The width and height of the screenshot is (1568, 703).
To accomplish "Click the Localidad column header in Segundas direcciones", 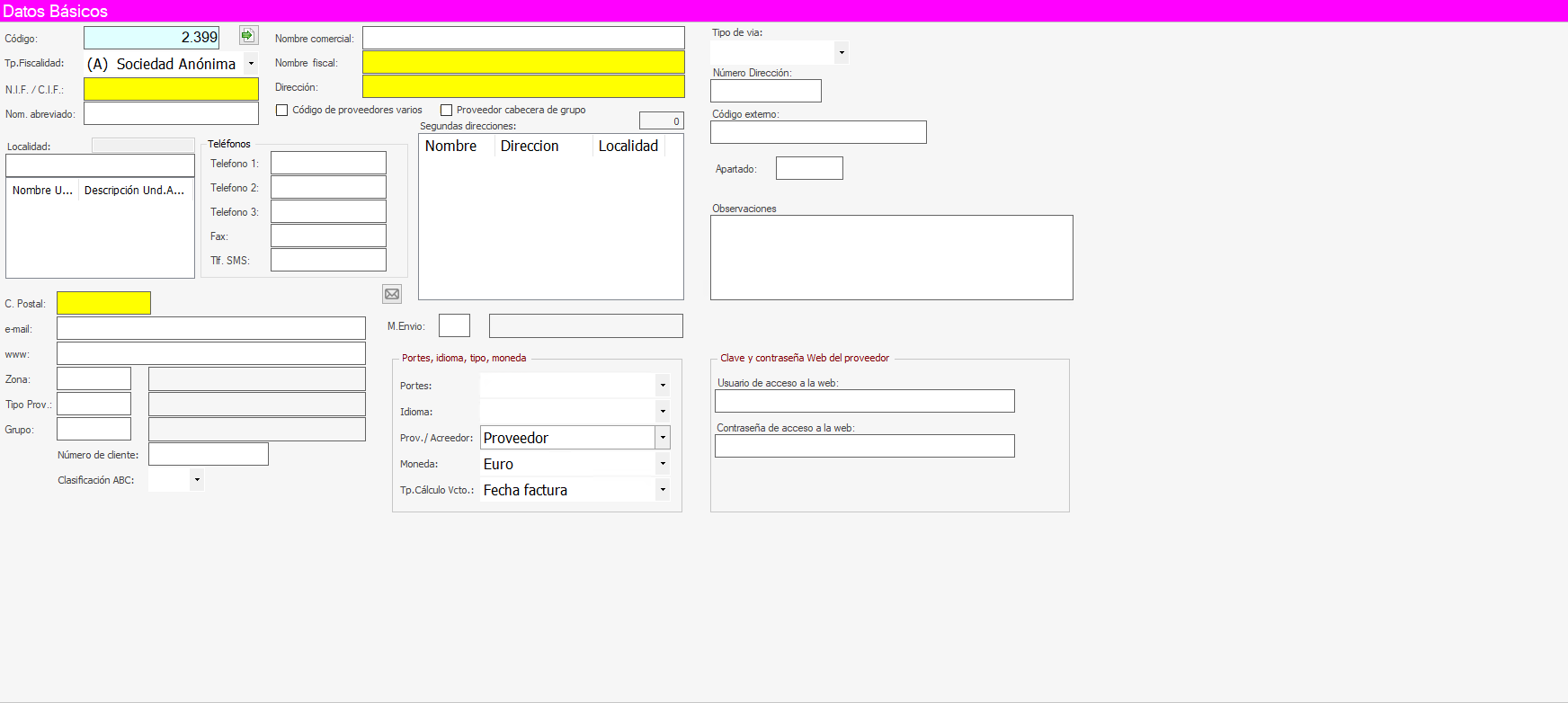I will tap(628, 147).
